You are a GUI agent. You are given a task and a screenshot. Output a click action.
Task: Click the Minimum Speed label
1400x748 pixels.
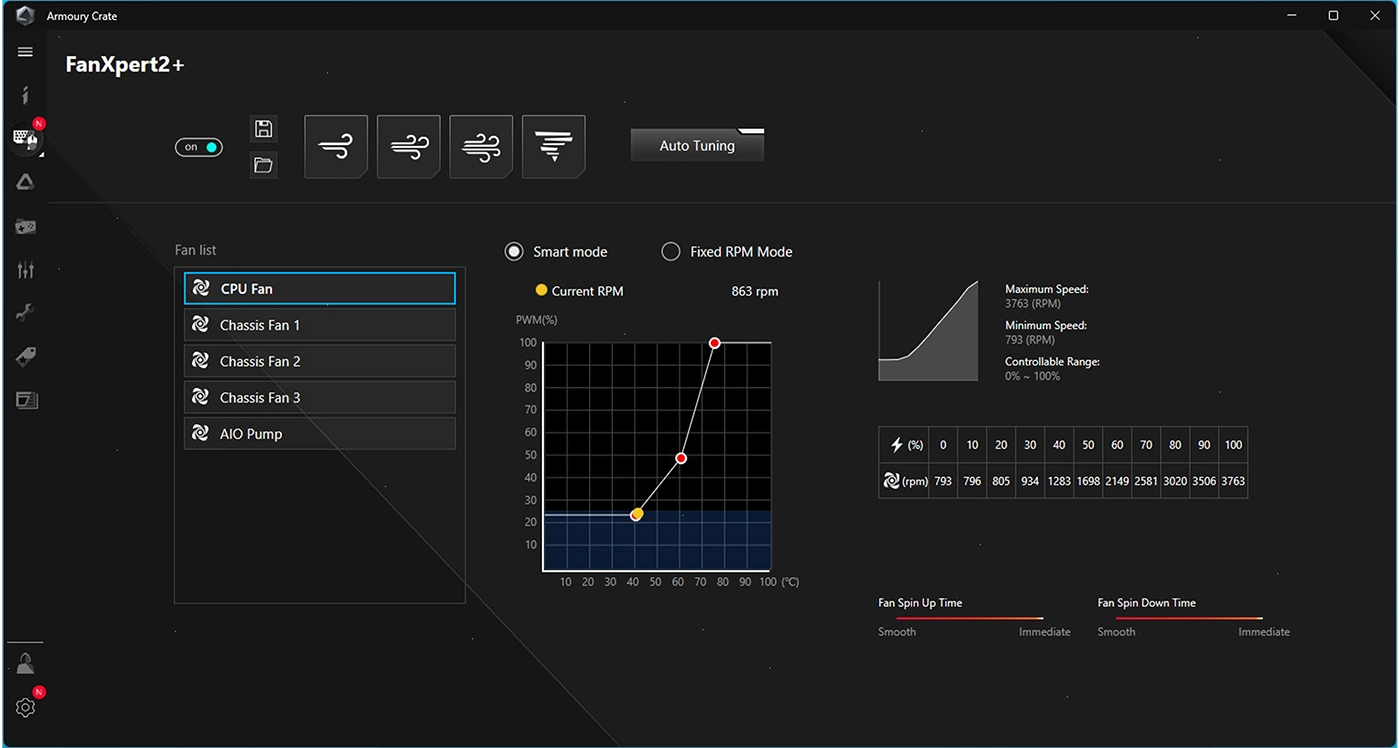1046,325
